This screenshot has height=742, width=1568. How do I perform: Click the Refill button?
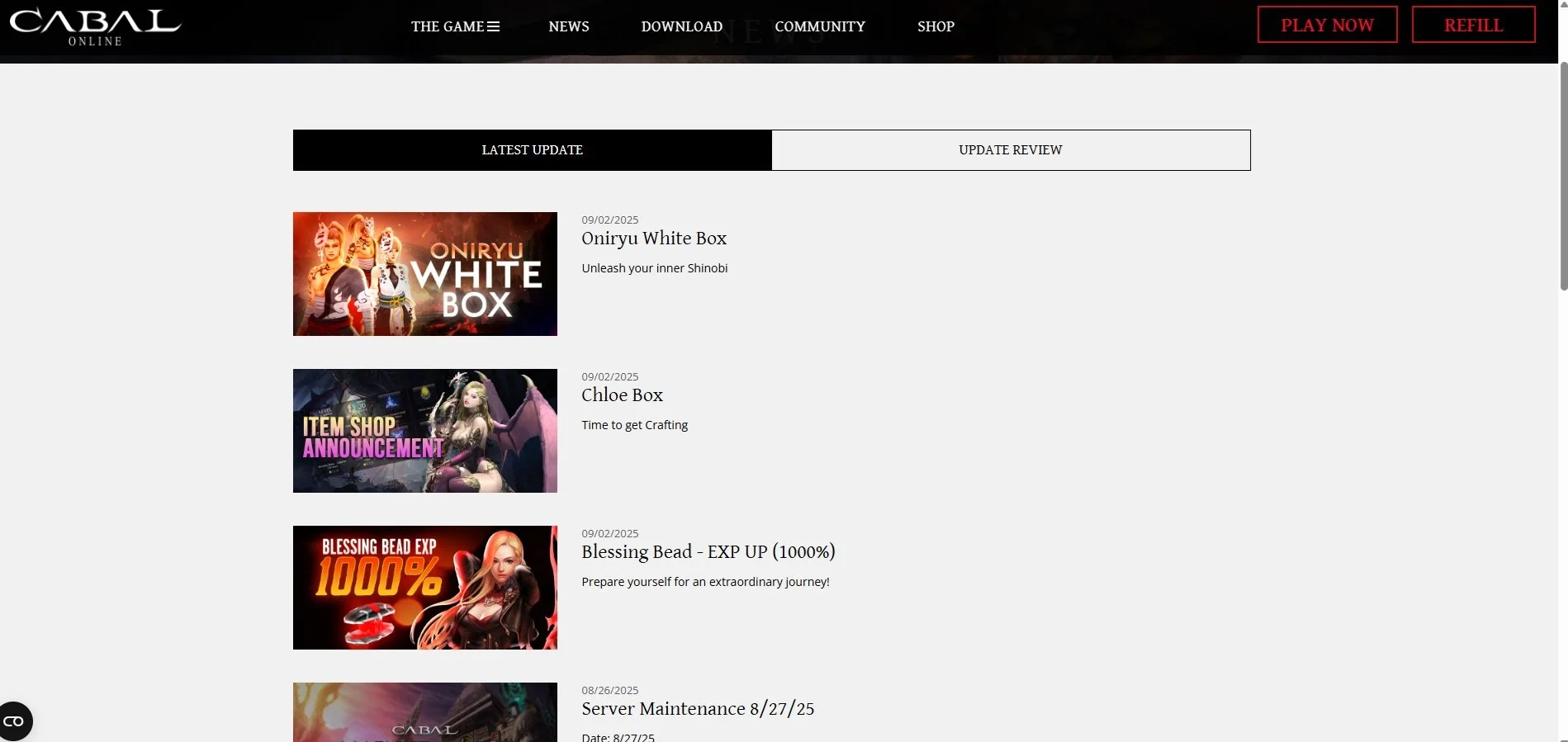[1473, 25]
